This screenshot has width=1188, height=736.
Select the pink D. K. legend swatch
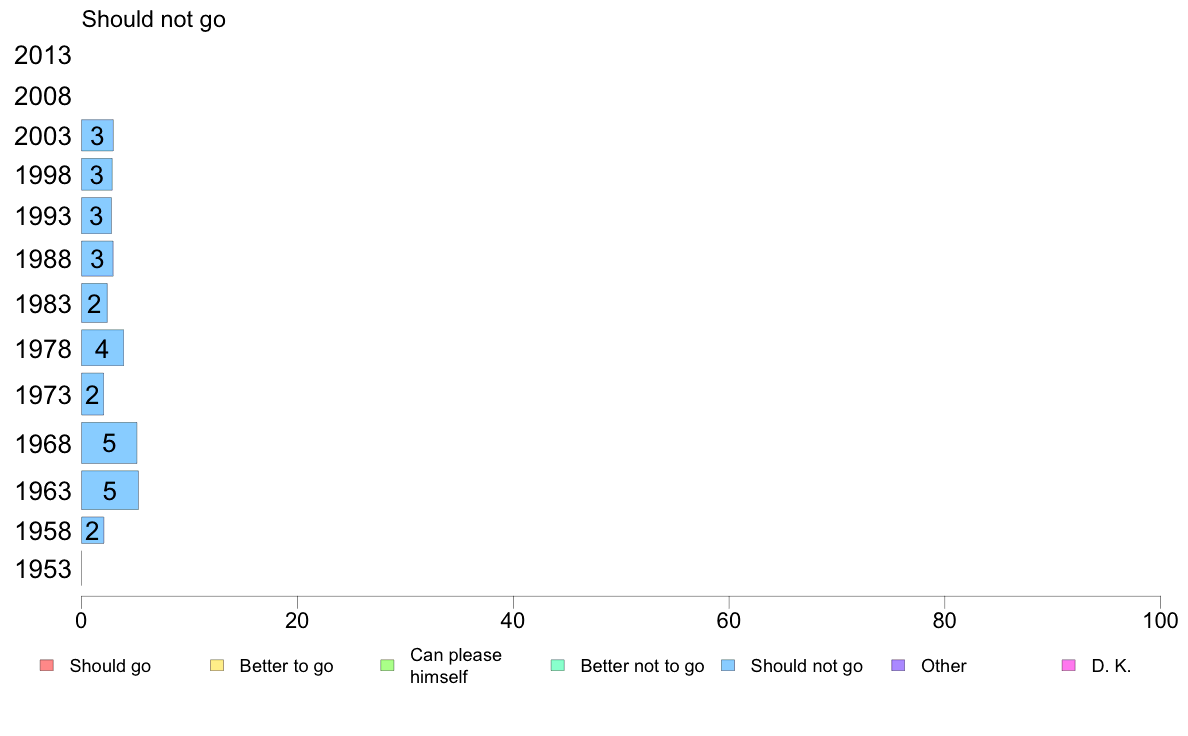(x=1069, y=666)
